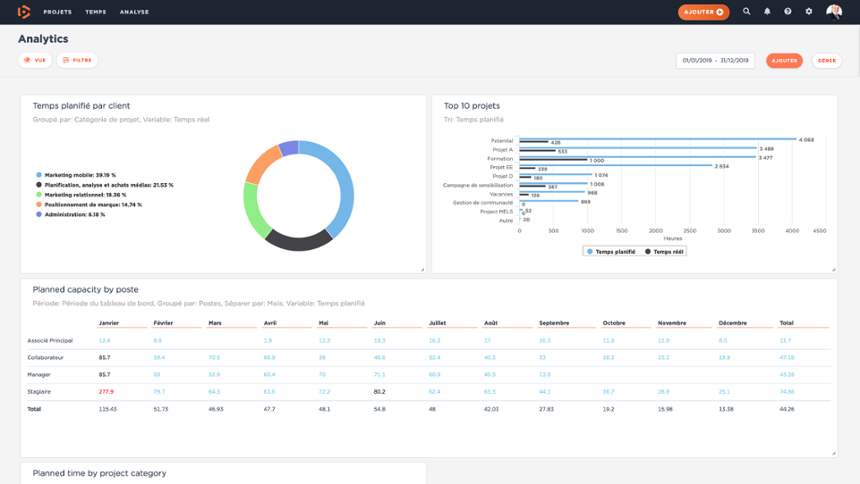Toggle Temps réel legend series
Screen dimensions: 860x484
click(665, 252)
